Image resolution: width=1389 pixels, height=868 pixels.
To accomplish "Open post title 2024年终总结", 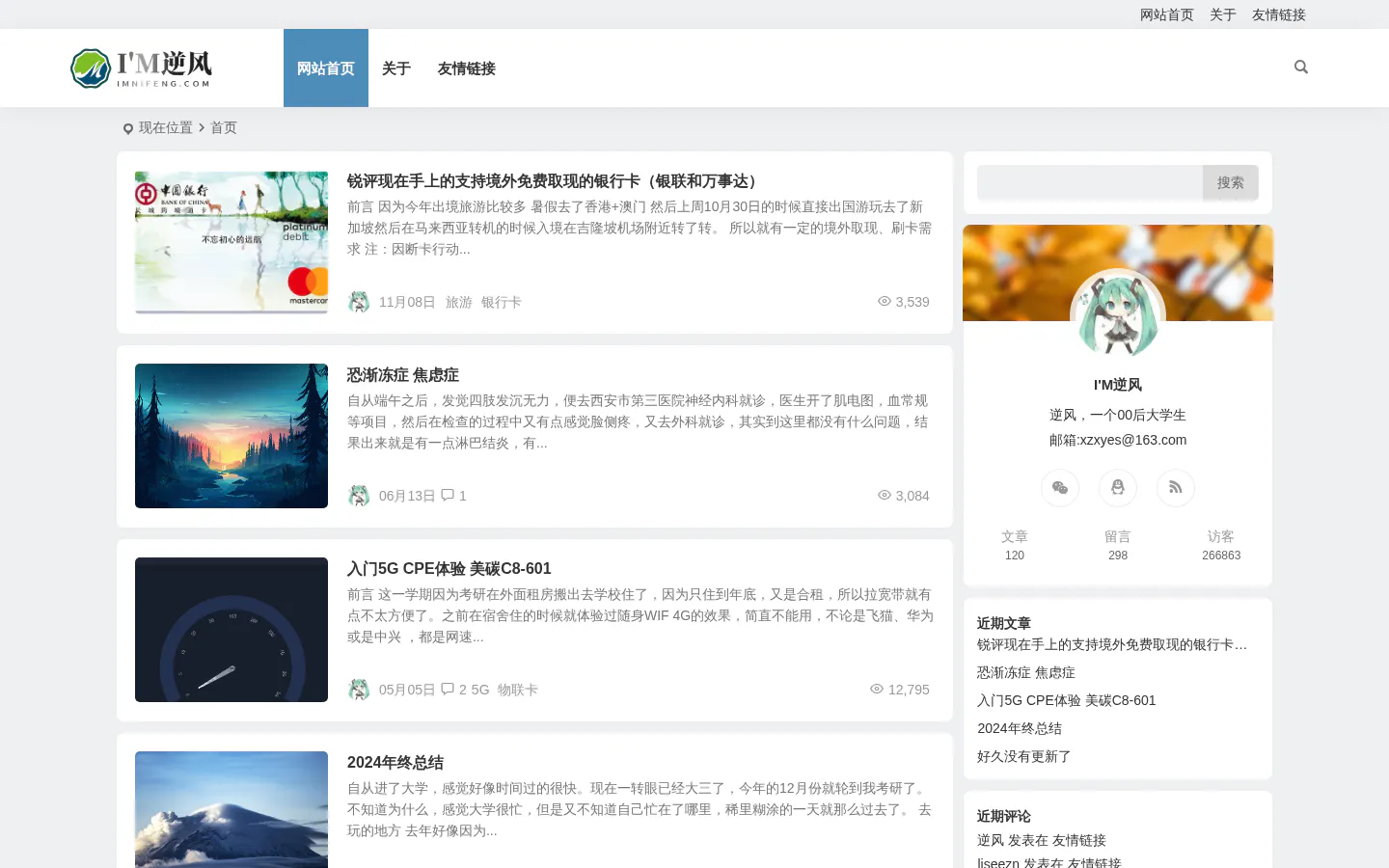I will (x=395, y=763).
